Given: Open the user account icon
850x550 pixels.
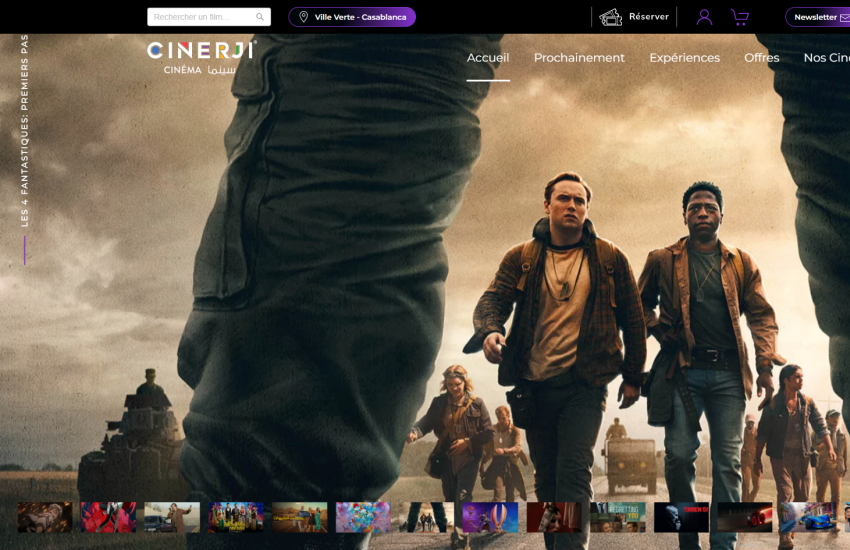Looking at the screenshot, I should [x=704, y=17].
